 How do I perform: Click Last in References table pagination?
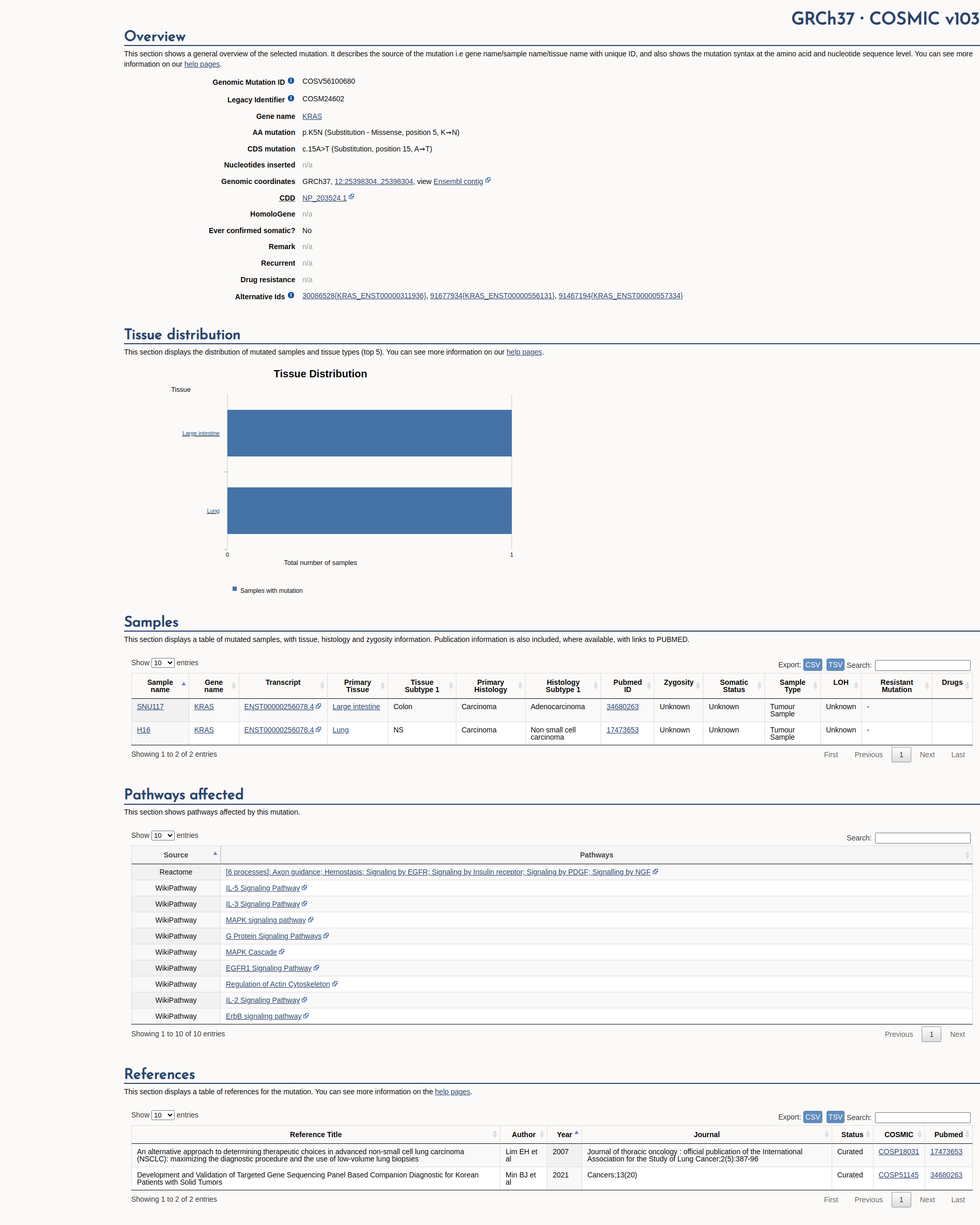coord(958,1200)
